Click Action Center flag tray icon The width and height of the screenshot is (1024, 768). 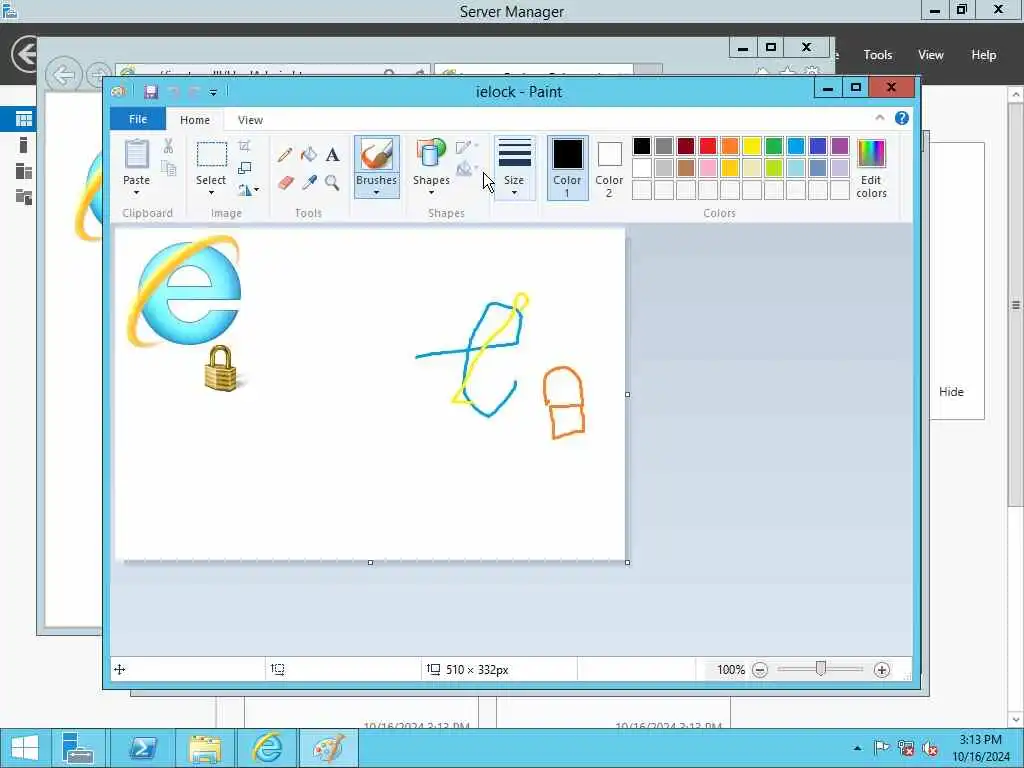coord(881,748)
